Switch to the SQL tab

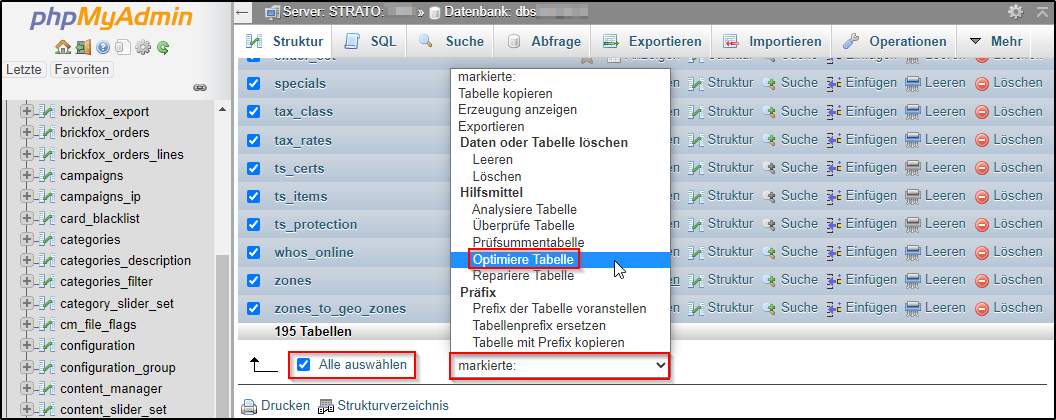point(370,42)
